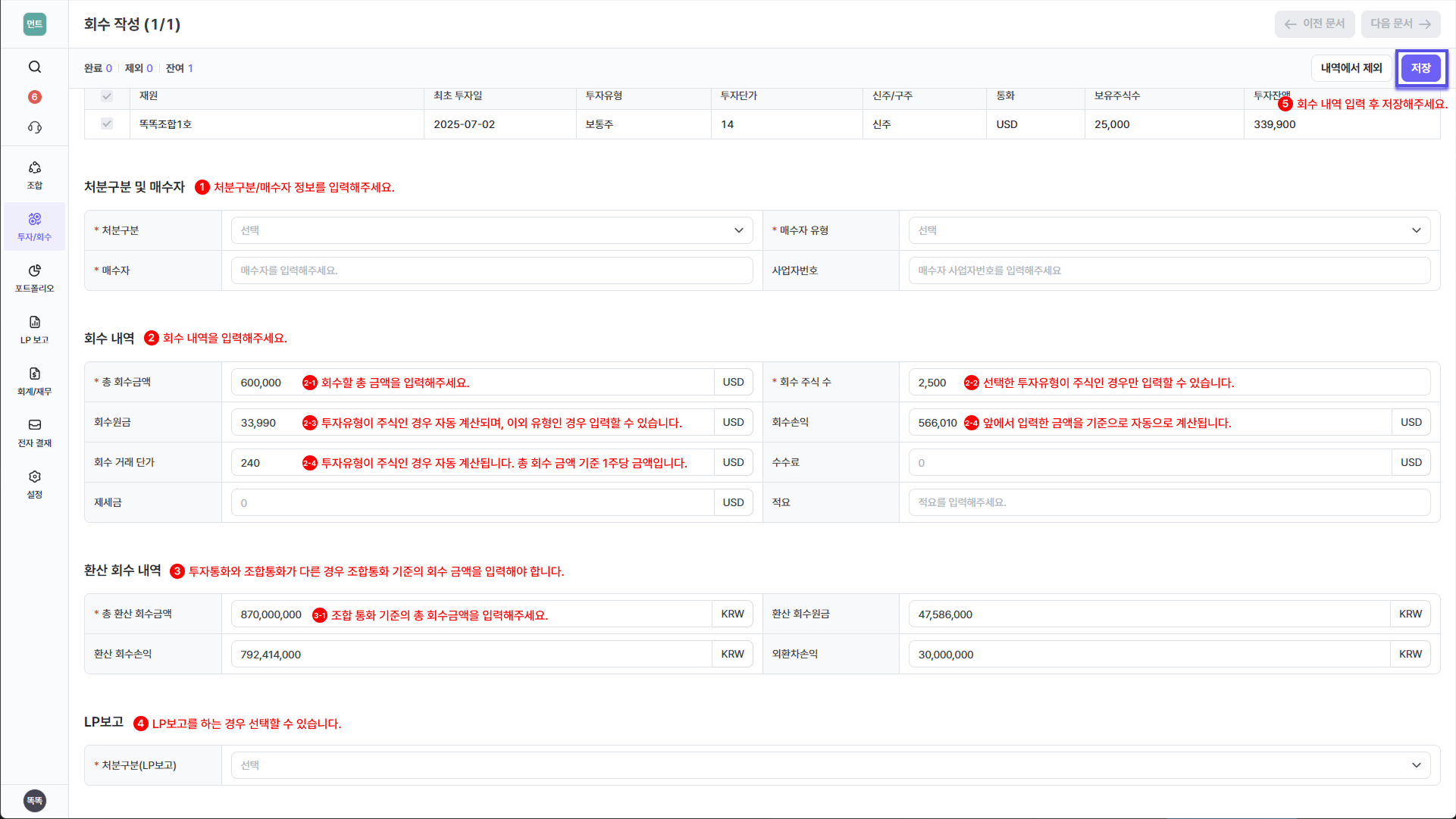Click the 적요 input field
The image size is (1456, 819).
click(x=1169, y=502)
